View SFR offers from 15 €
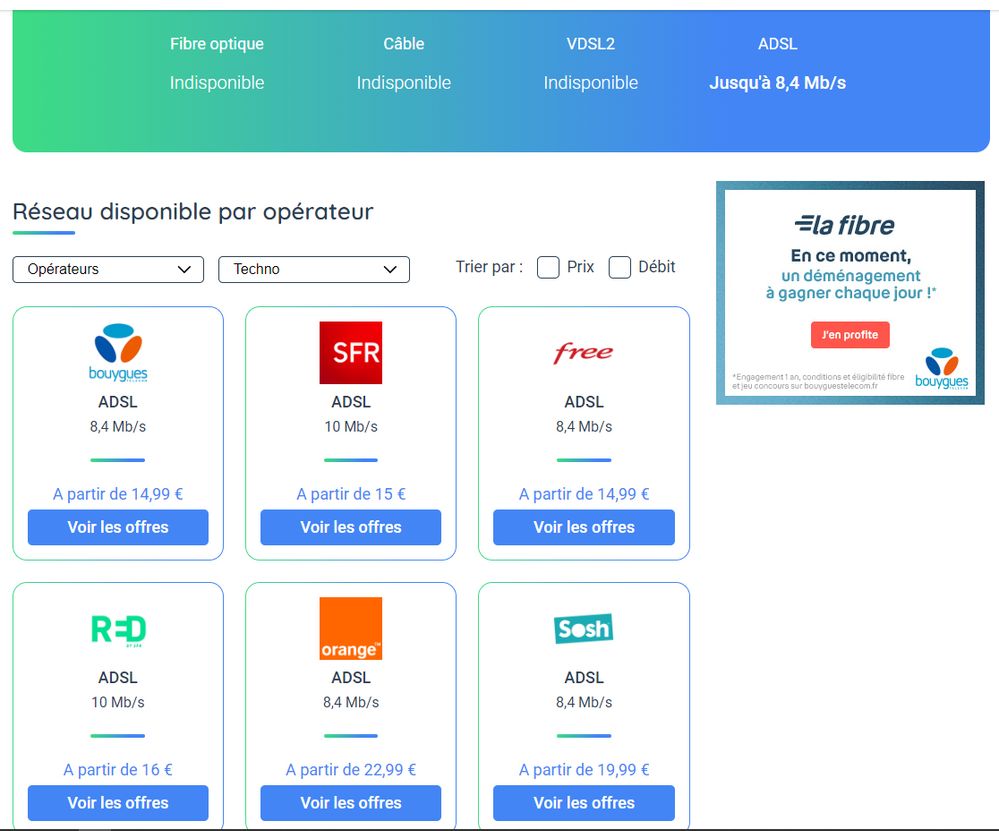The image size is (999, 831). 350,527
